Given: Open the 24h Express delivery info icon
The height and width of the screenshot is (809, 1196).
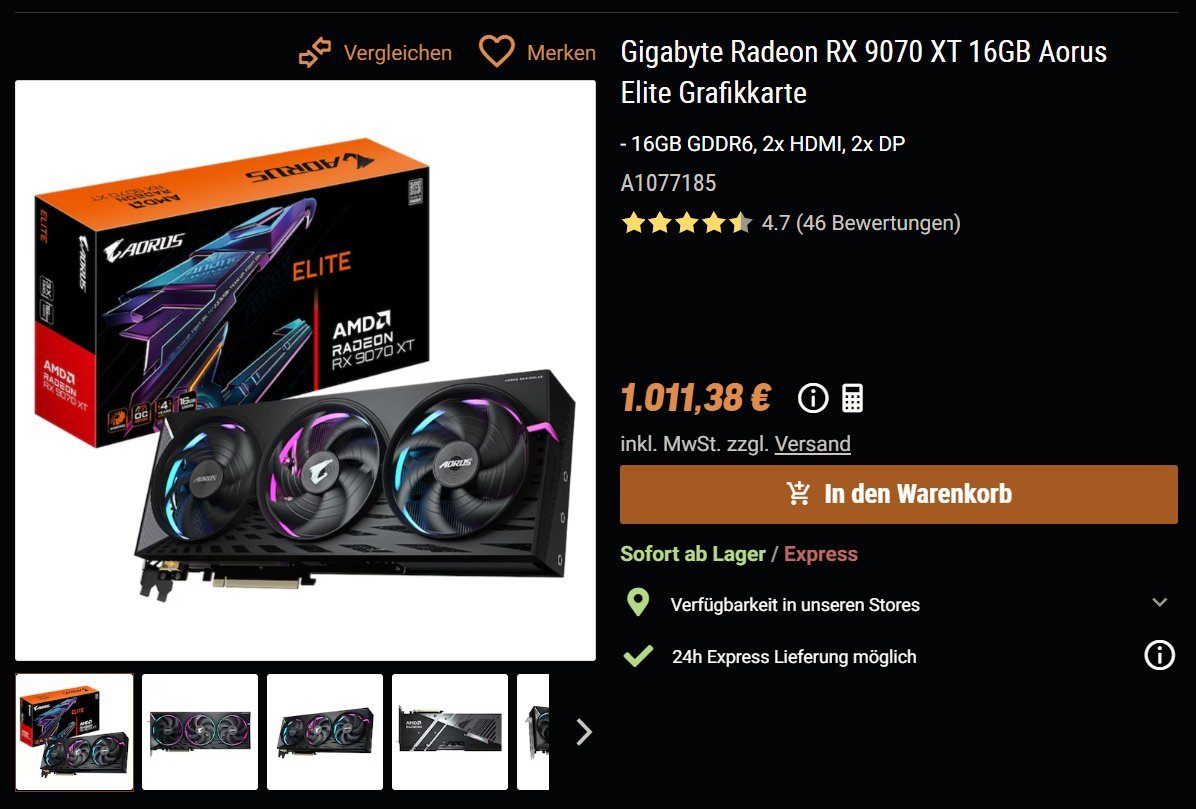Looking at the screenshot, I should 1159,655.
